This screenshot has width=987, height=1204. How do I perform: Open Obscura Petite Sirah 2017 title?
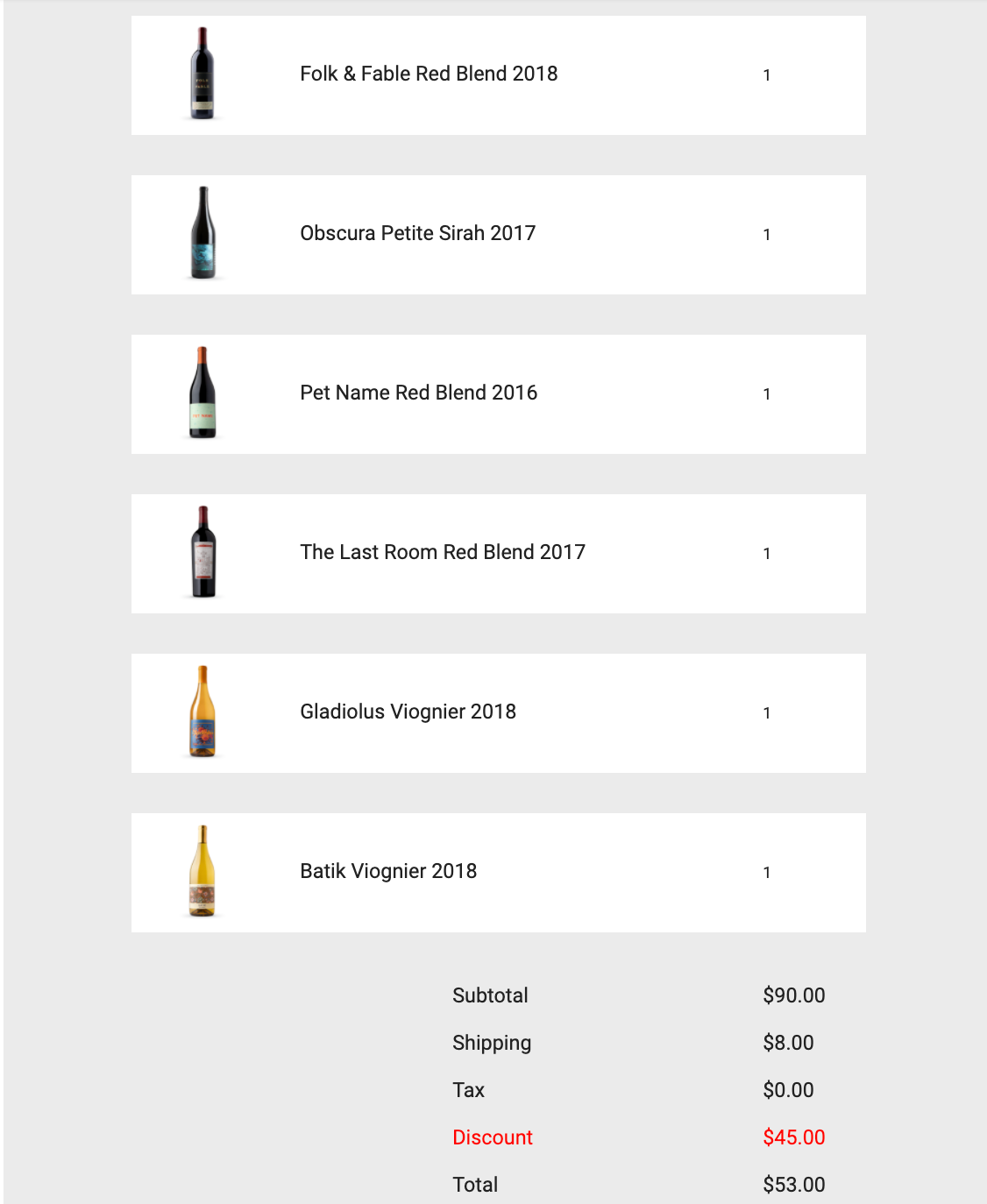[x=417, y=233]
